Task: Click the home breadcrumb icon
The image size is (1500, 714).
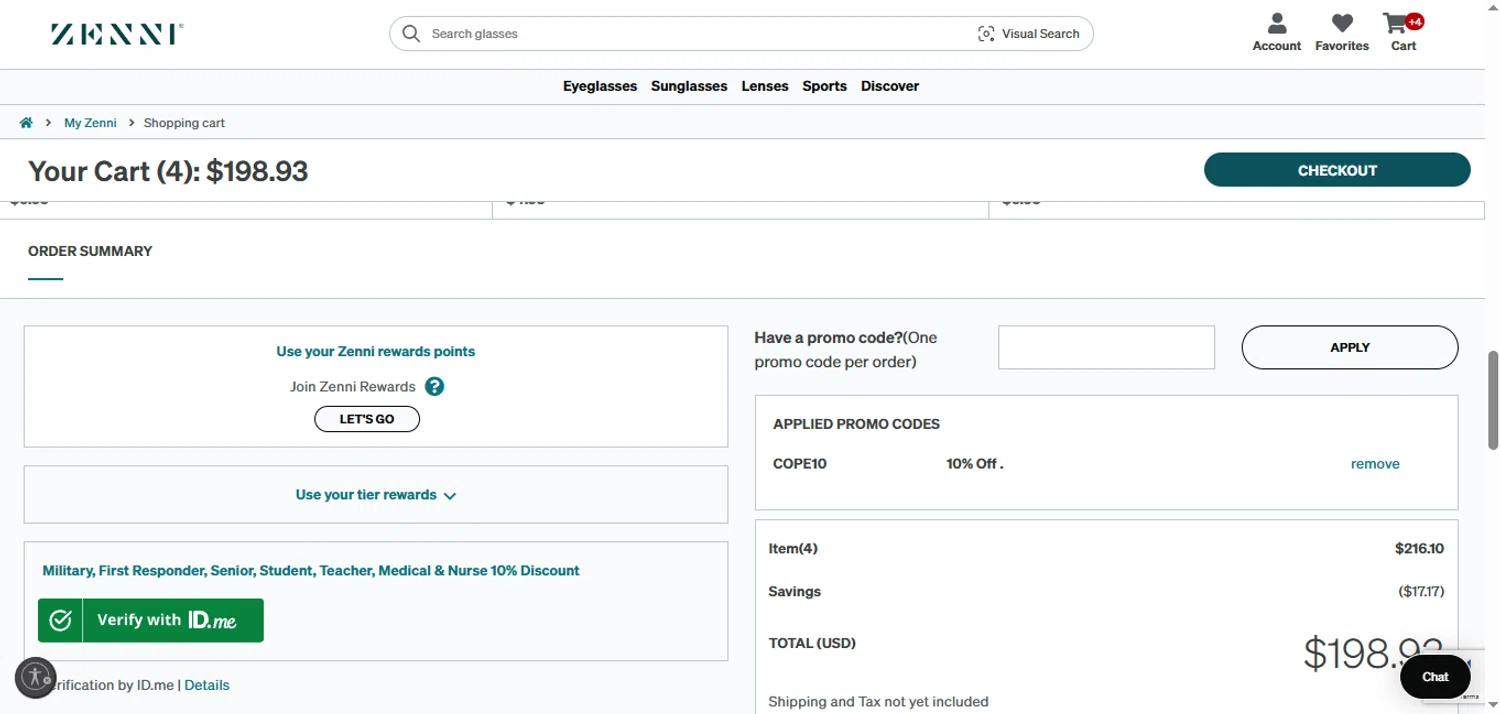Action: pos(26,123)
